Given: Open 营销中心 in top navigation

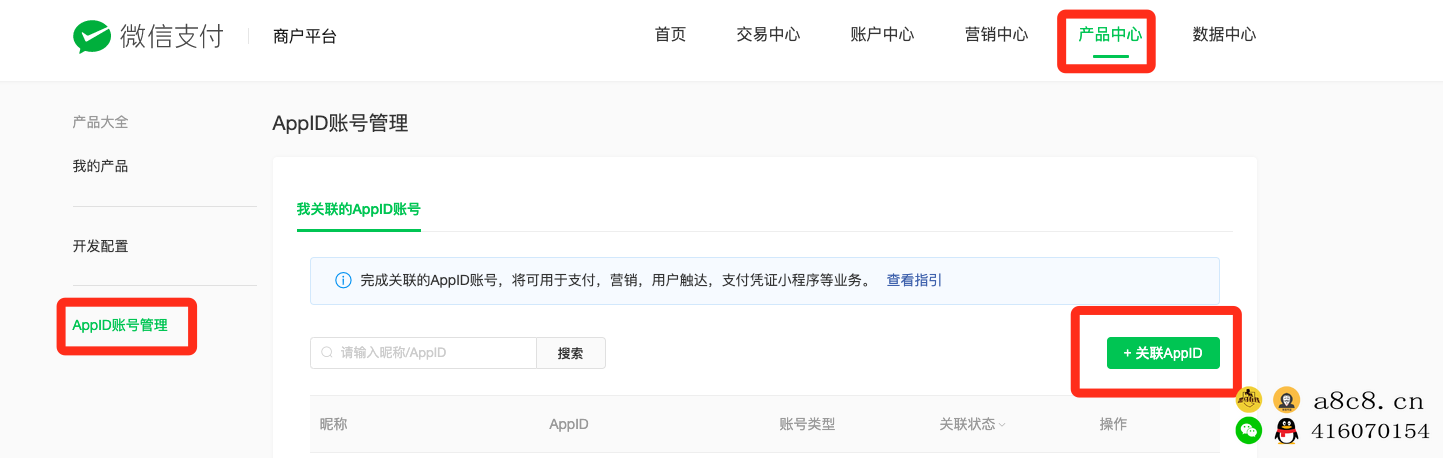Looking at the screenshot, I should pyautogui.click(x=996, y=35).
